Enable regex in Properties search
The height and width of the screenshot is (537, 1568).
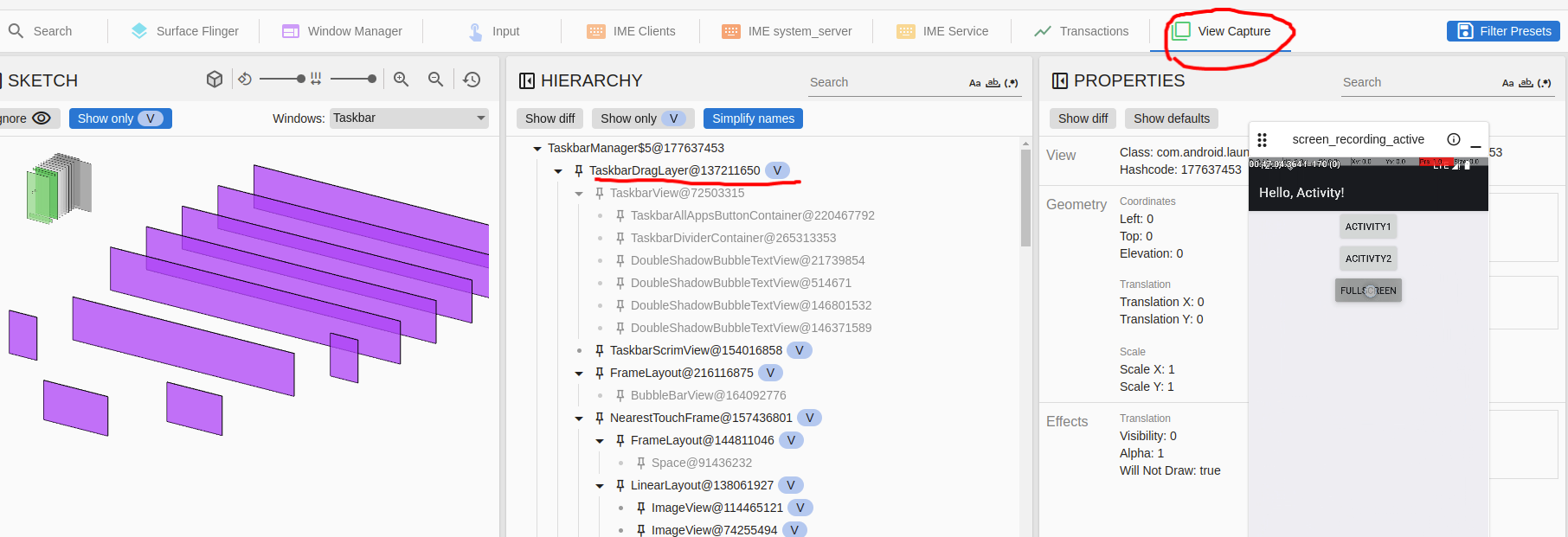[x=1544, y=83]
